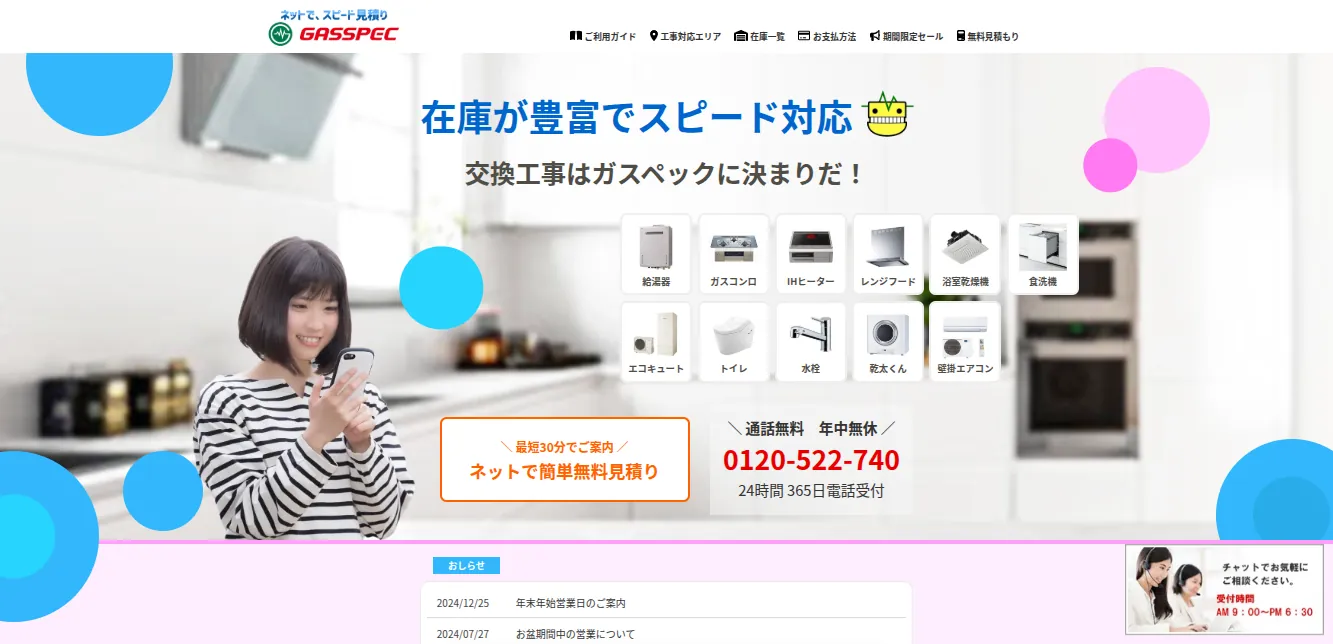Image resolution: width=1333 pixels, height=644 pixels.
Task: Open the 壁掛エアコン air conditioner icon
Action: coord(965,342)
